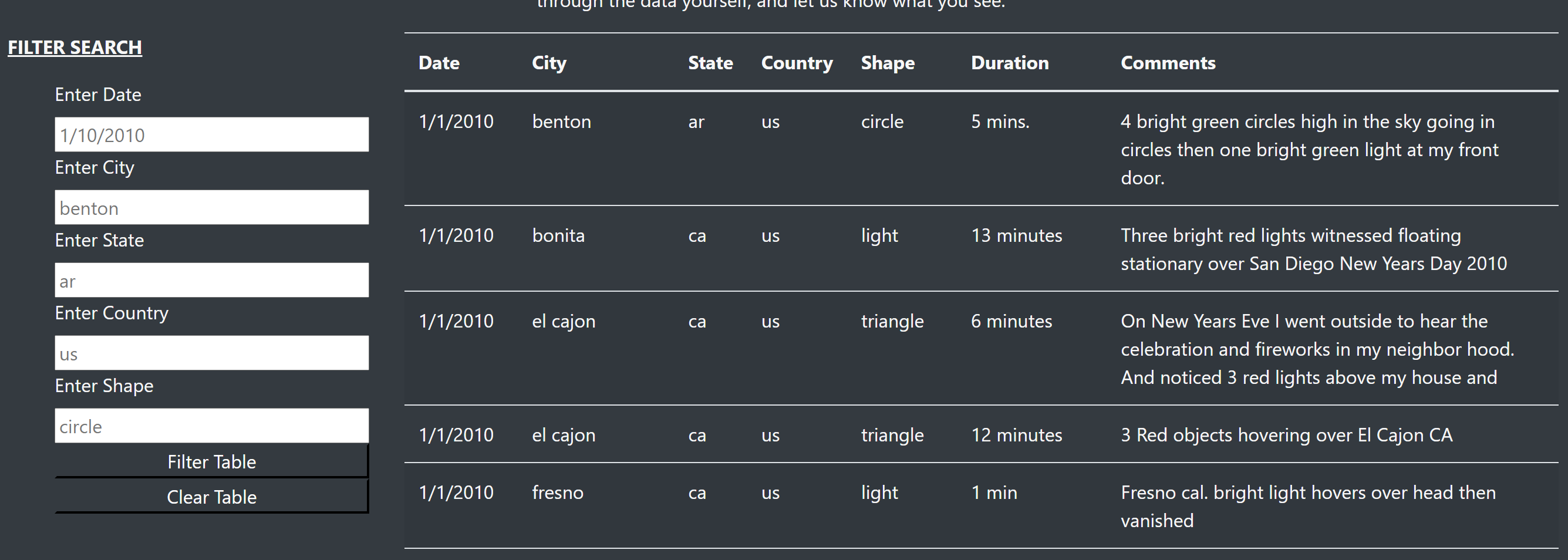The height and width of the screenshot is (560, 1568).
Task: Click inside the Enter Shape input field
Action: [211, 426]
